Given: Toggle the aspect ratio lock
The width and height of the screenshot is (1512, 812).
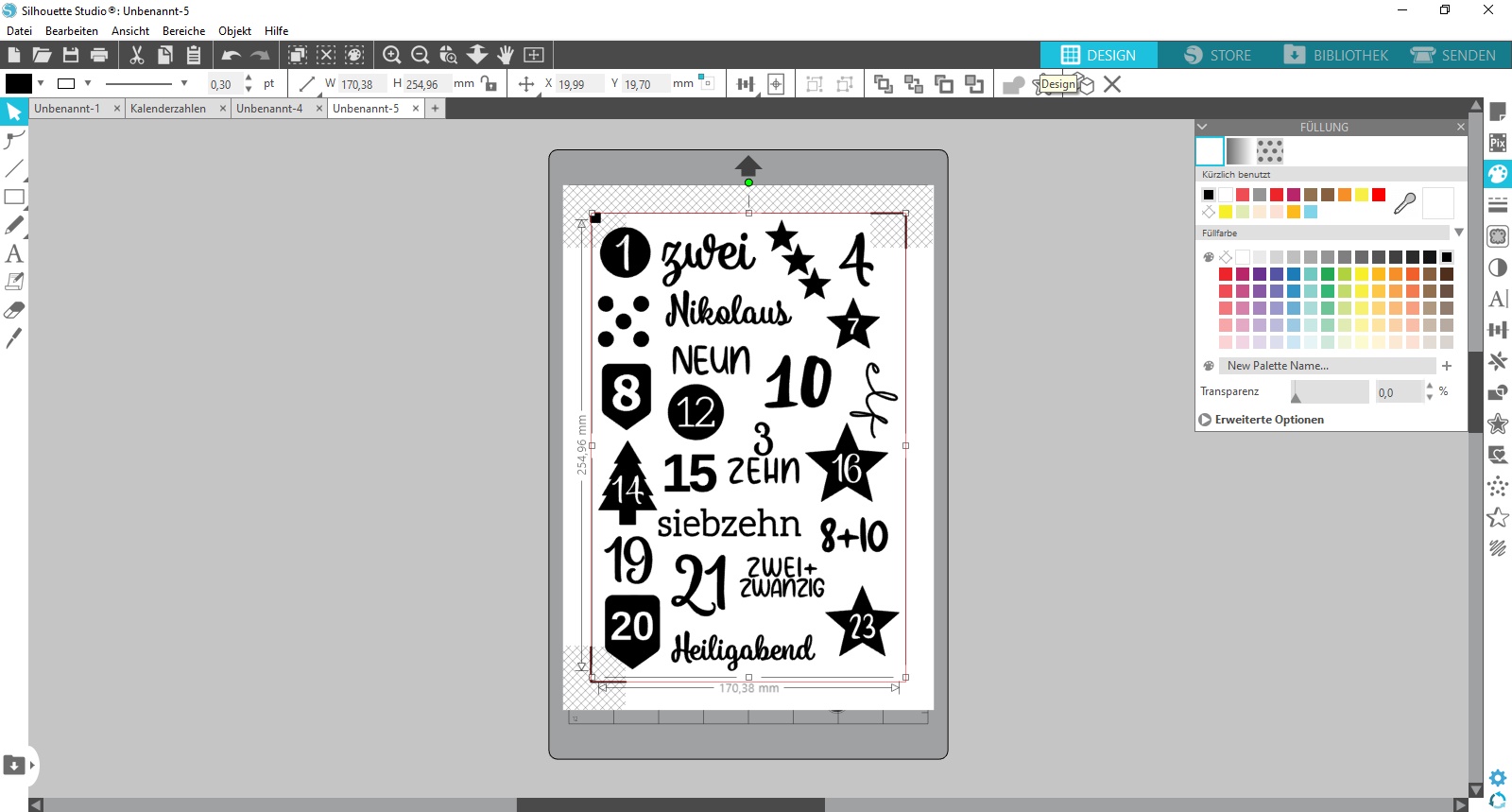Looking at the screenshot, I should pos(489,83).
